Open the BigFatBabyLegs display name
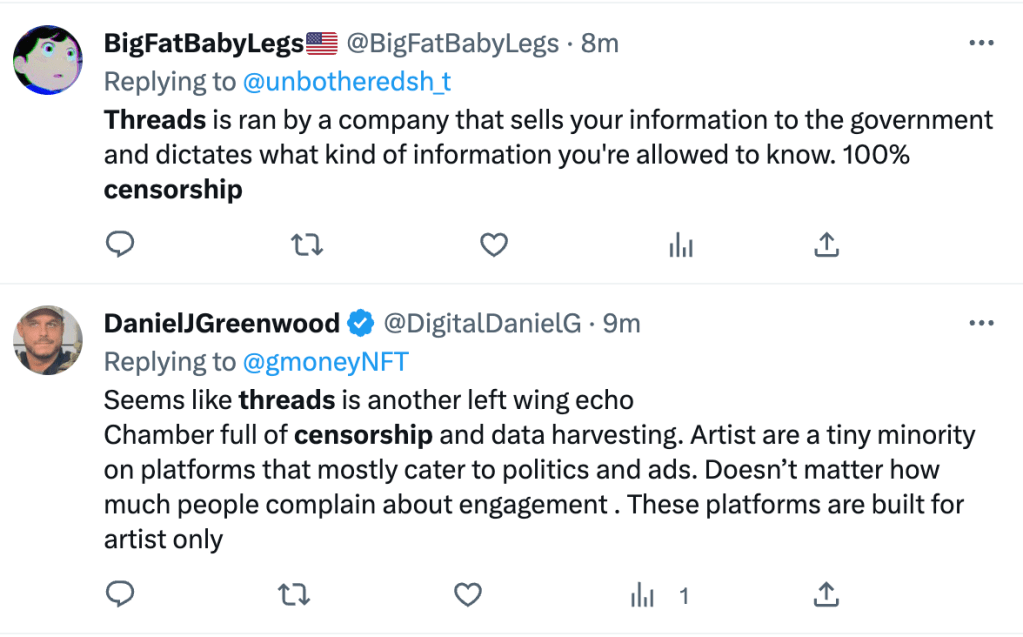The image size is (1023, 637). (203, 43)
